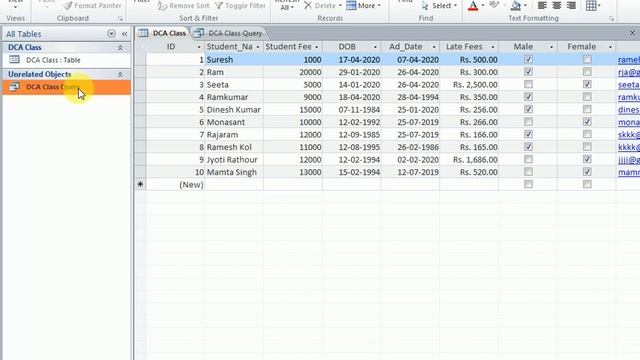This screenshot has height=360, width=640.
Task: Open DOB column filter dropdown
Action: point(375,47)
